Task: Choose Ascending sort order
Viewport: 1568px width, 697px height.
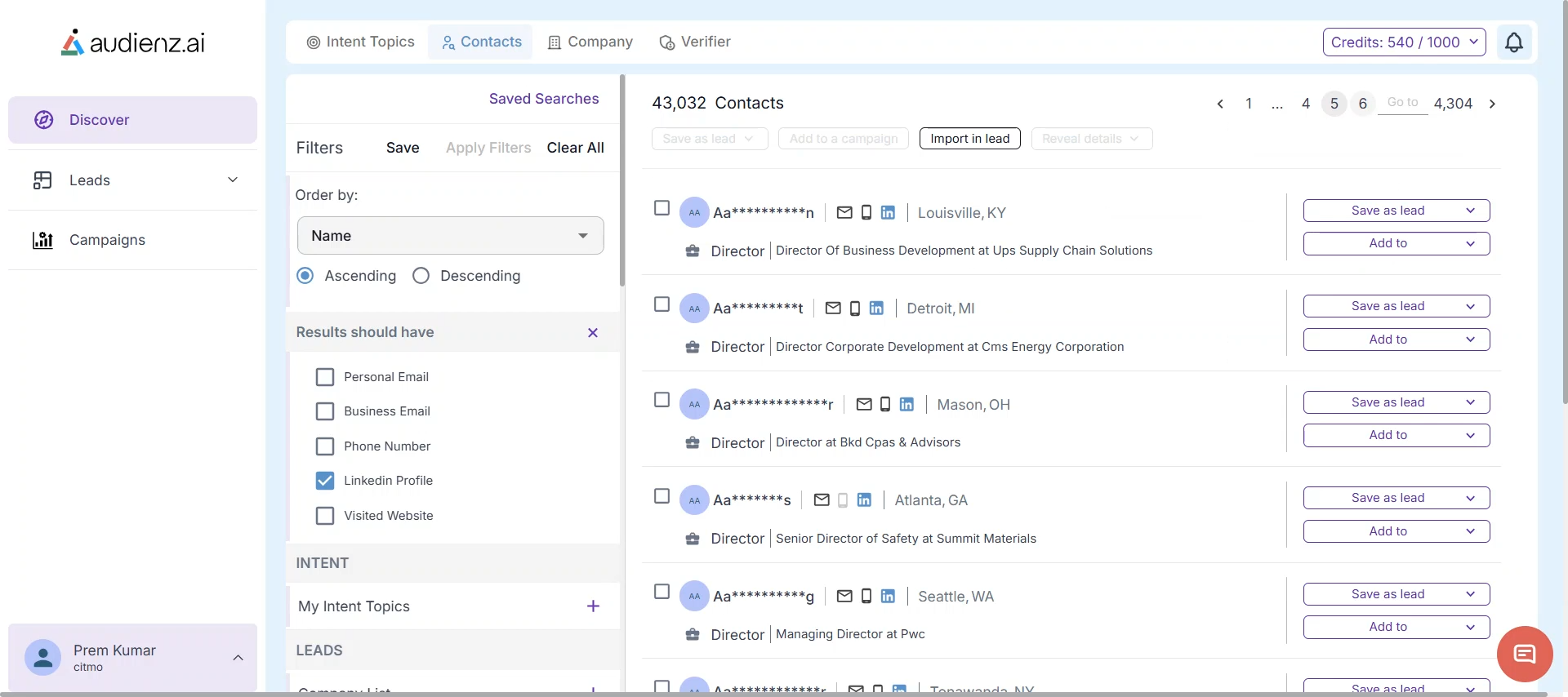Action: [305, 276]
